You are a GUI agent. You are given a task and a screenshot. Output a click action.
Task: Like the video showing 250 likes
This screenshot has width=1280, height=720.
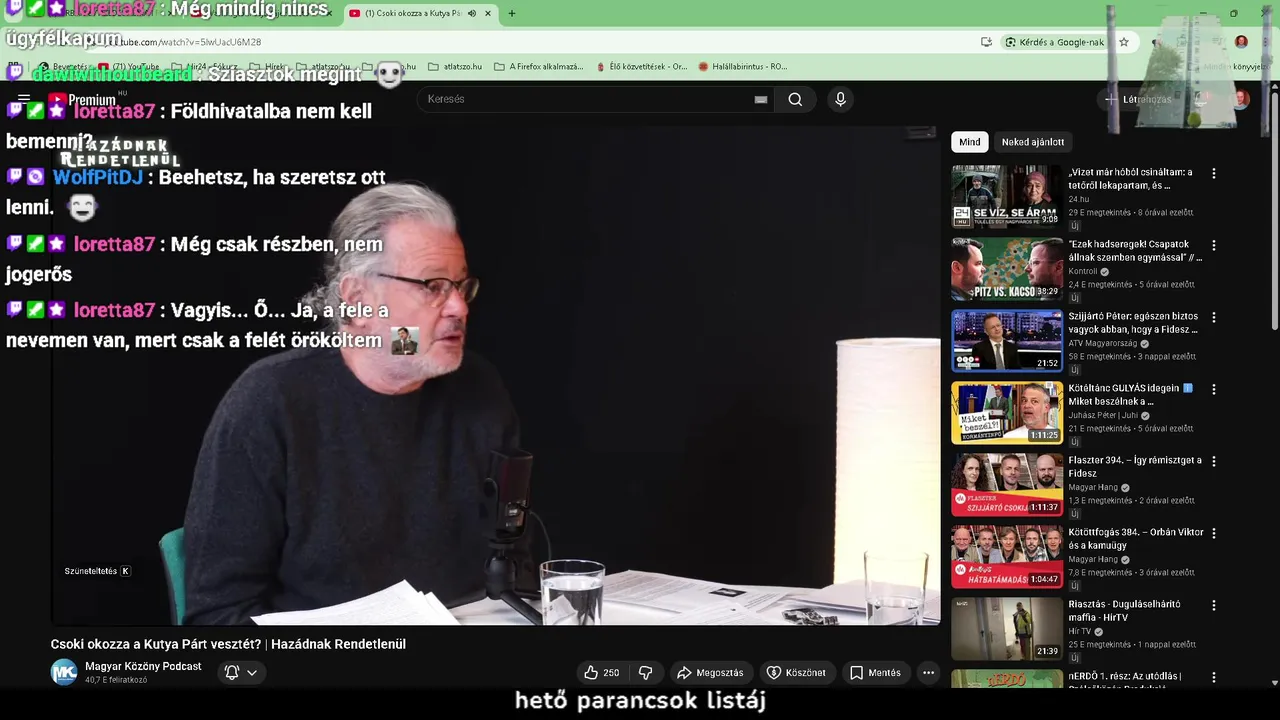pyautogui.click(x=602, y=673)
